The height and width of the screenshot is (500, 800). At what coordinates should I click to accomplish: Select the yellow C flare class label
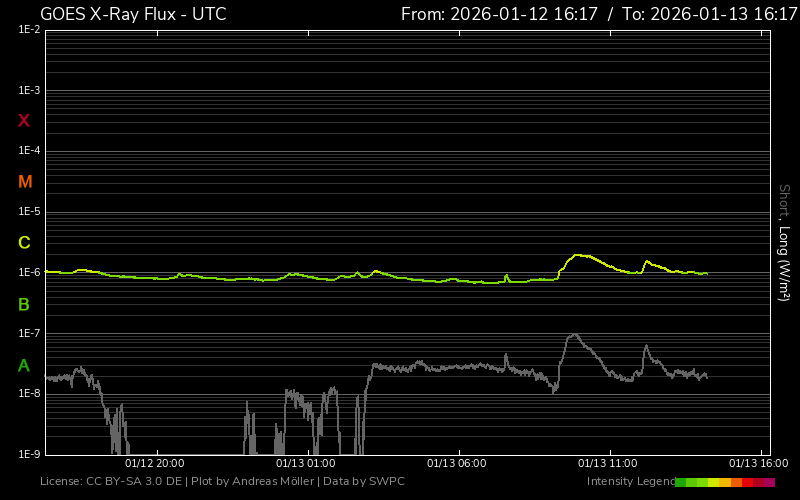(x=24, y=243)
